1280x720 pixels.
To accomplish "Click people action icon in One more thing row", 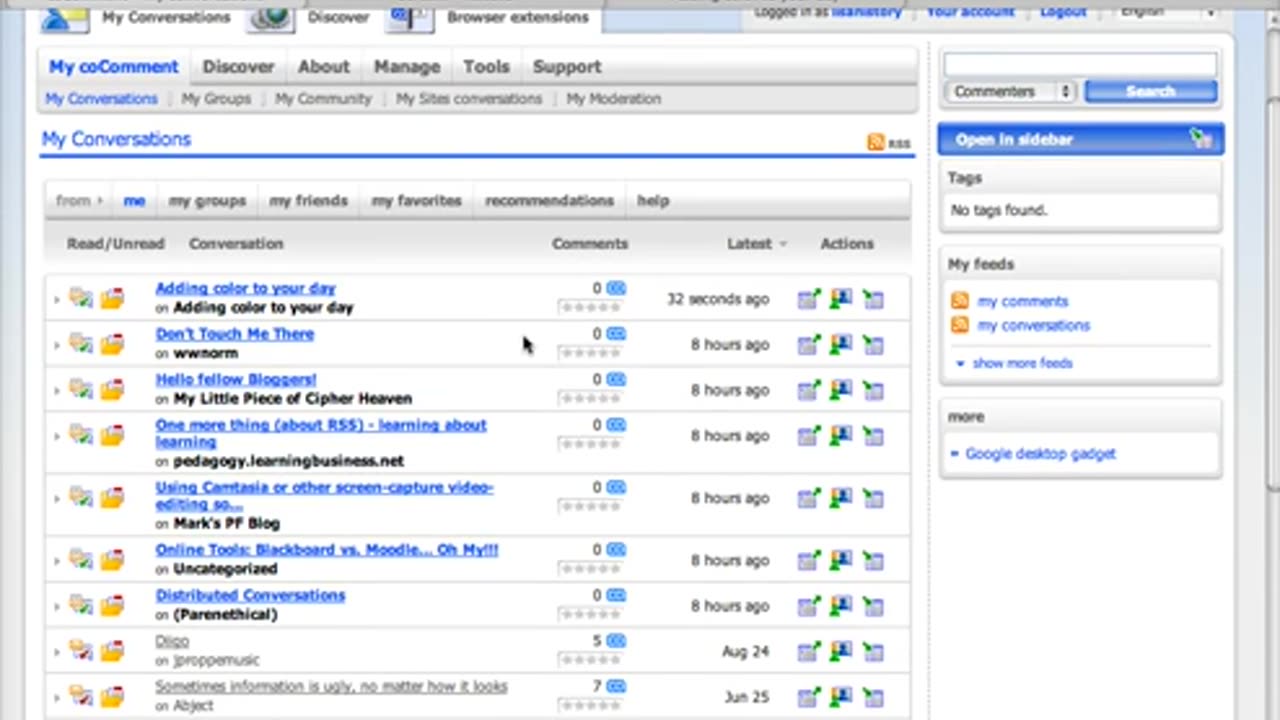I will 841,436.
